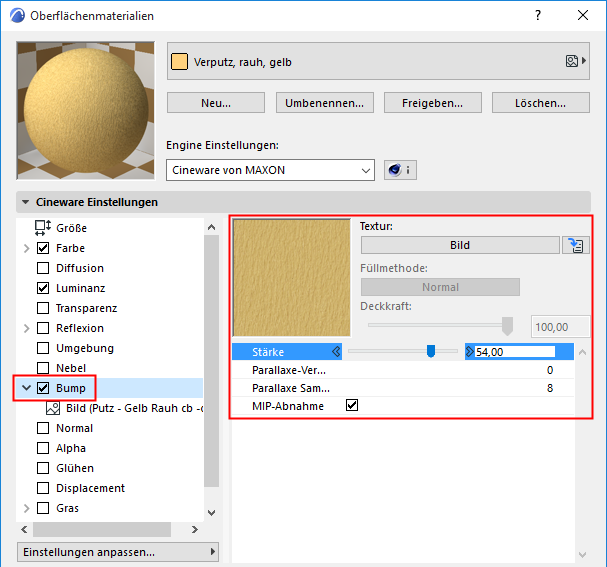Uncheck the Bump channel checkbox

click(43, 388)
